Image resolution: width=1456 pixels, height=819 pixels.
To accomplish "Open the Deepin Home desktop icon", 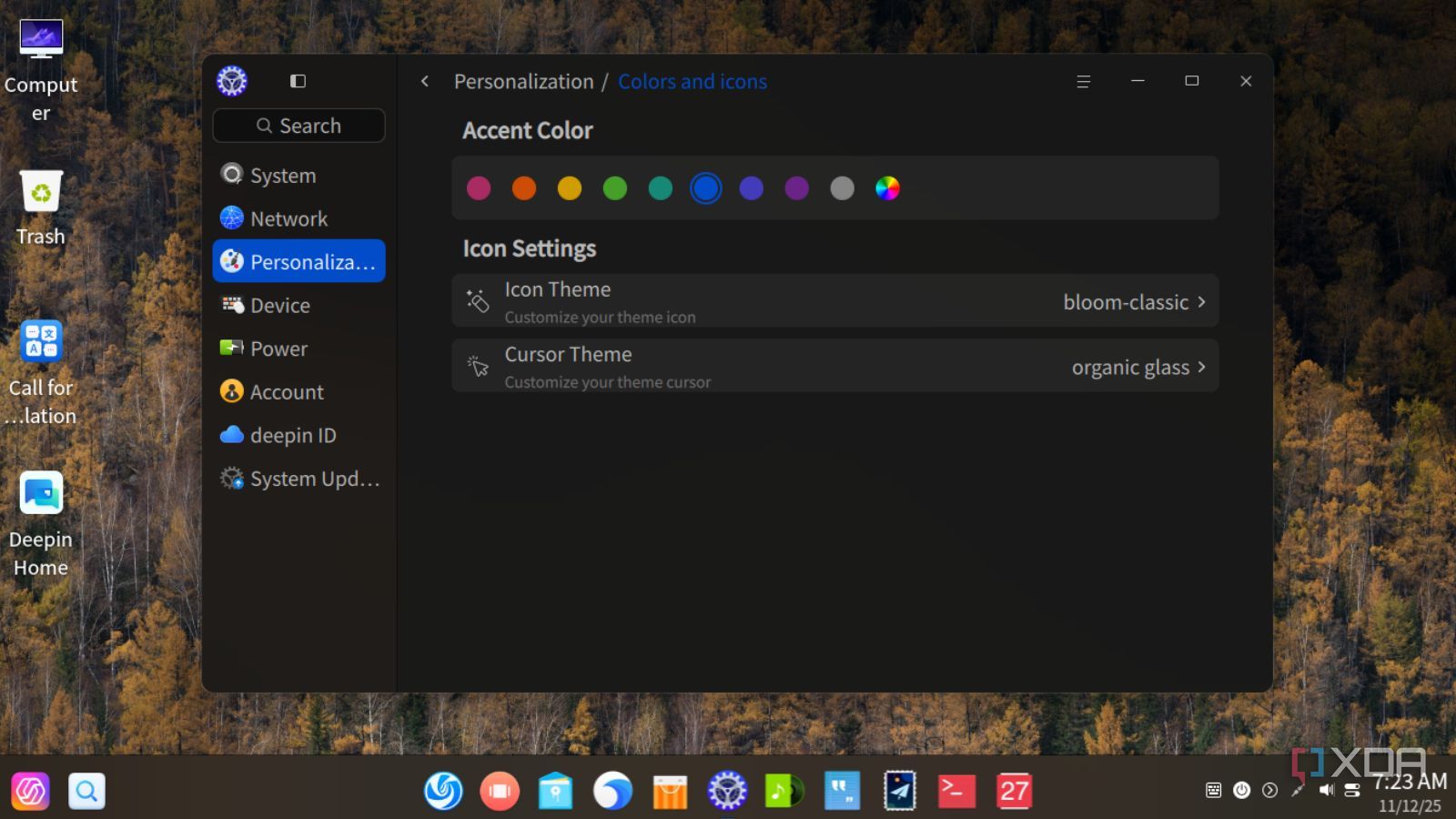I will click(x=41, y=525).
